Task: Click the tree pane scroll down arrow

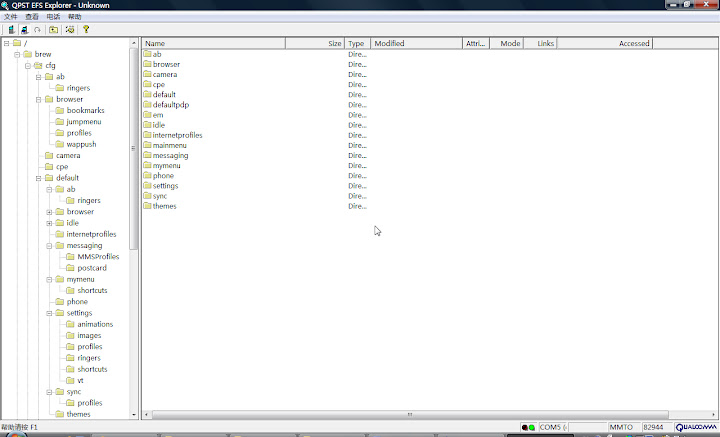Action: [x=134, y=415]
